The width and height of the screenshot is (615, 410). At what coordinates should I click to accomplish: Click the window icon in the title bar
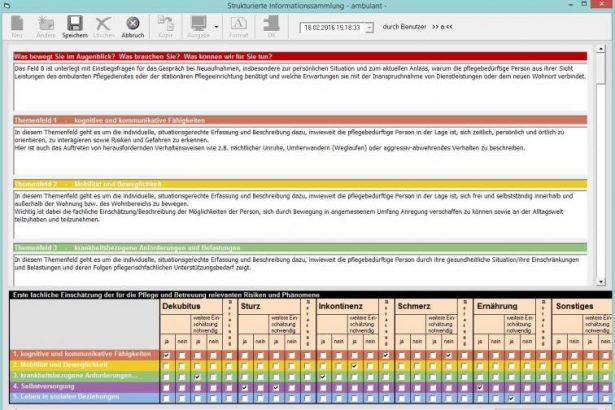pyautogui.click(x=7, y=5)
